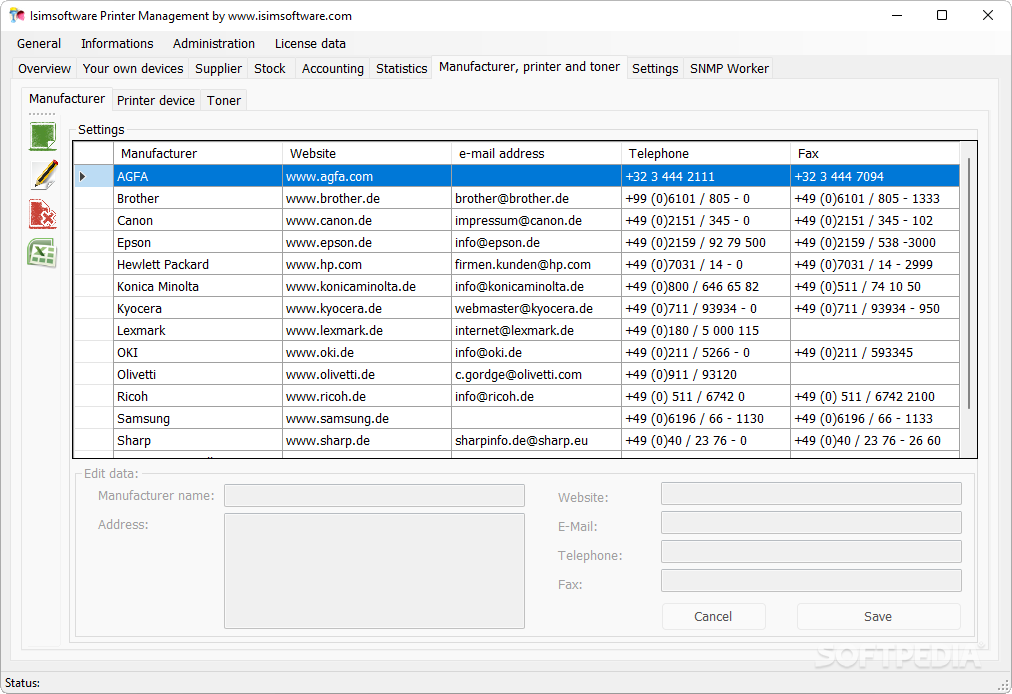The height and width of the screenshot is (694, 1012).
Task: Click the green add new manufacturer icon
Action: tap(43, 136)
